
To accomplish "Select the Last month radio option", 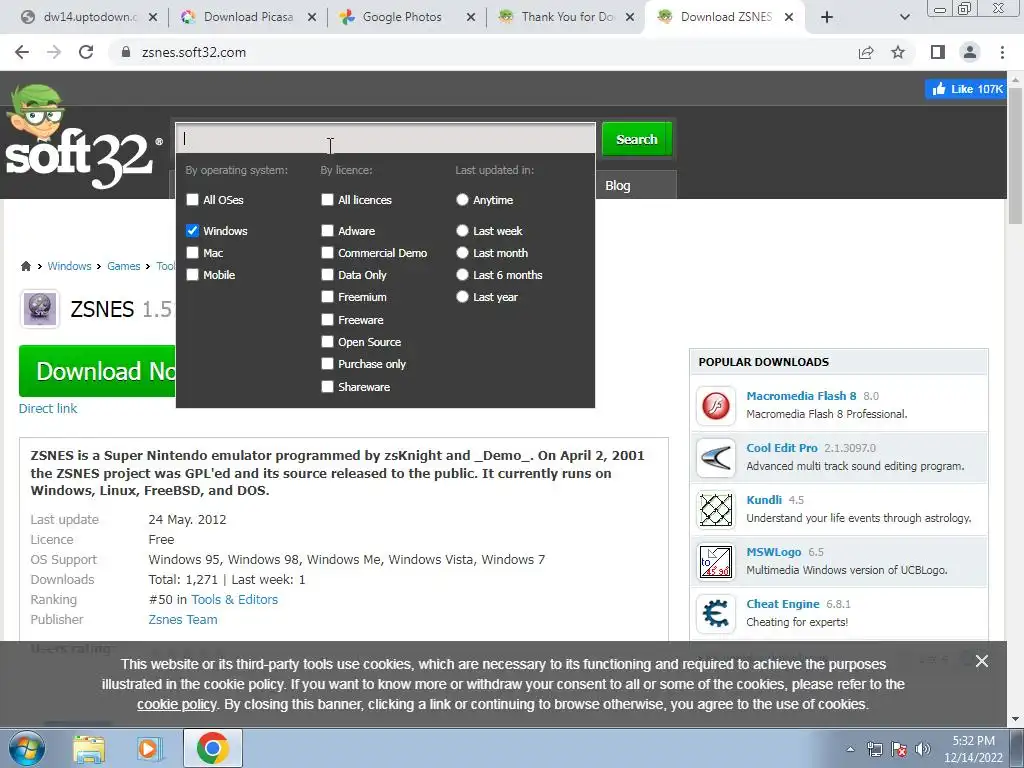I will point(462,253).
